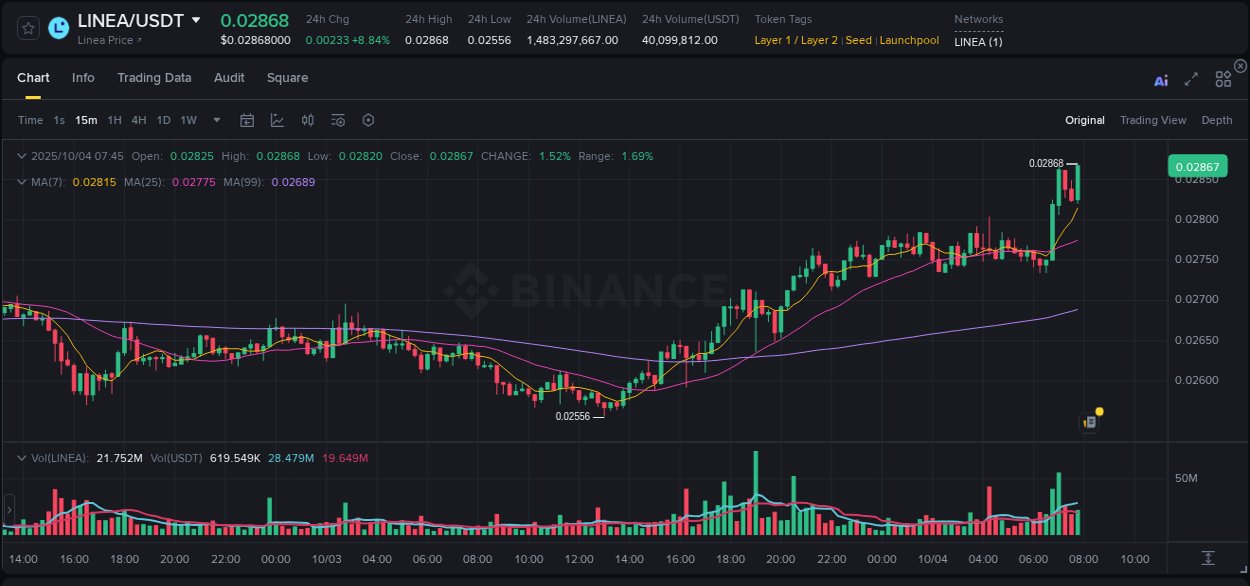Open the go-to-date calendar icon

pyautogui.click(x=247, y=120)
